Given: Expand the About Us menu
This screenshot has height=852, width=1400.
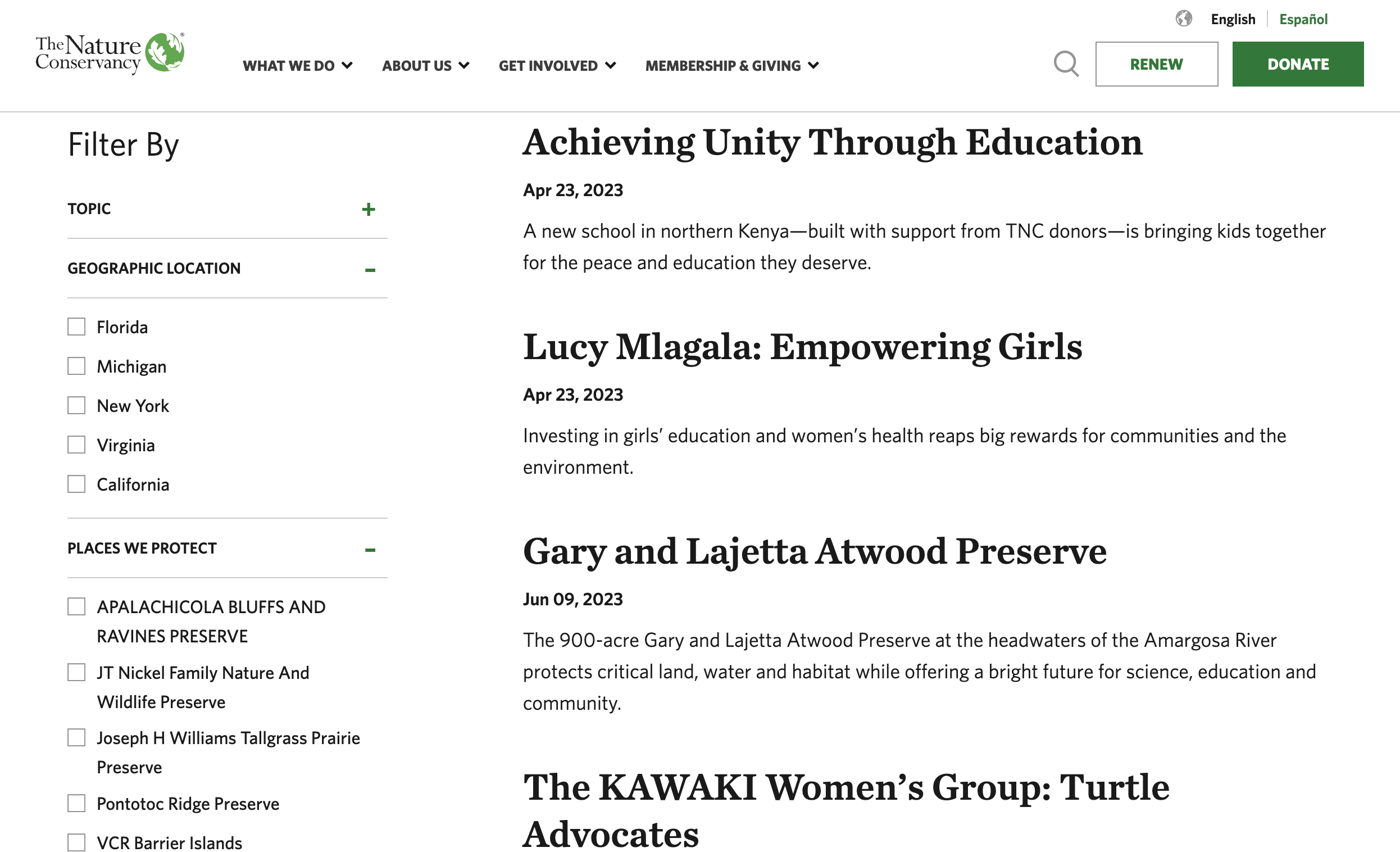Looking at the screenshot, I should [425, 65].
